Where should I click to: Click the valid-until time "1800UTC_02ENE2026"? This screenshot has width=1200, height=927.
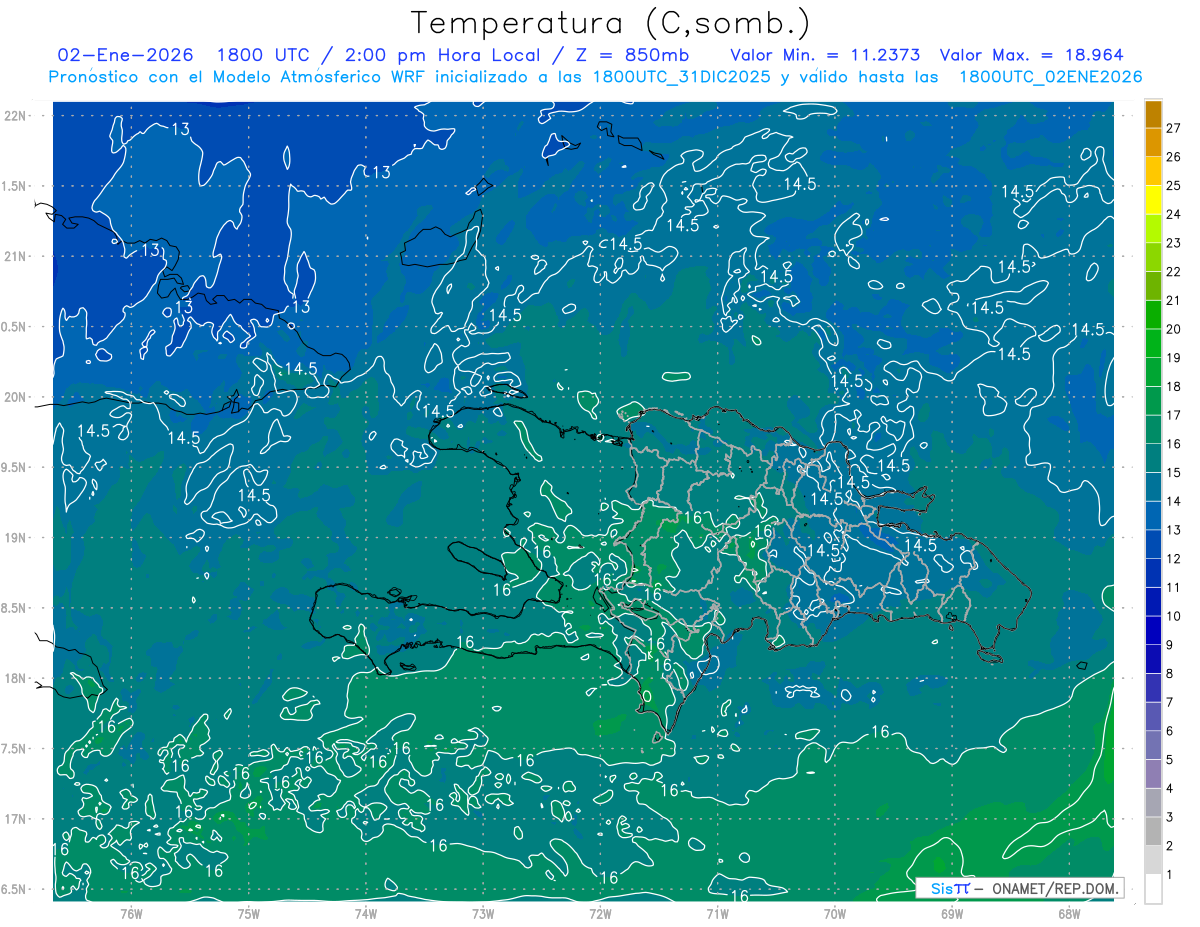[x=1050, y=77]
